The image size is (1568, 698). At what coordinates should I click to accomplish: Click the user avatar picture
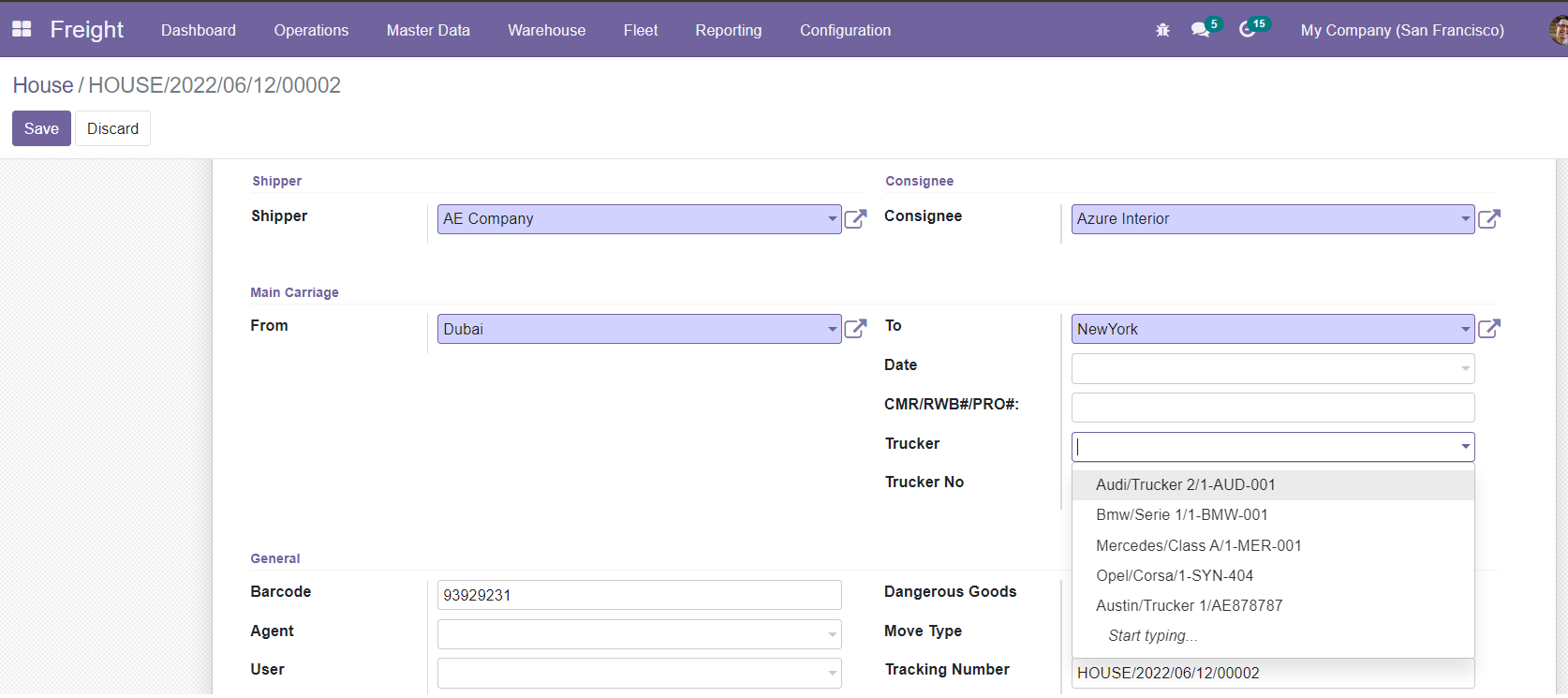coord(1557,30)
